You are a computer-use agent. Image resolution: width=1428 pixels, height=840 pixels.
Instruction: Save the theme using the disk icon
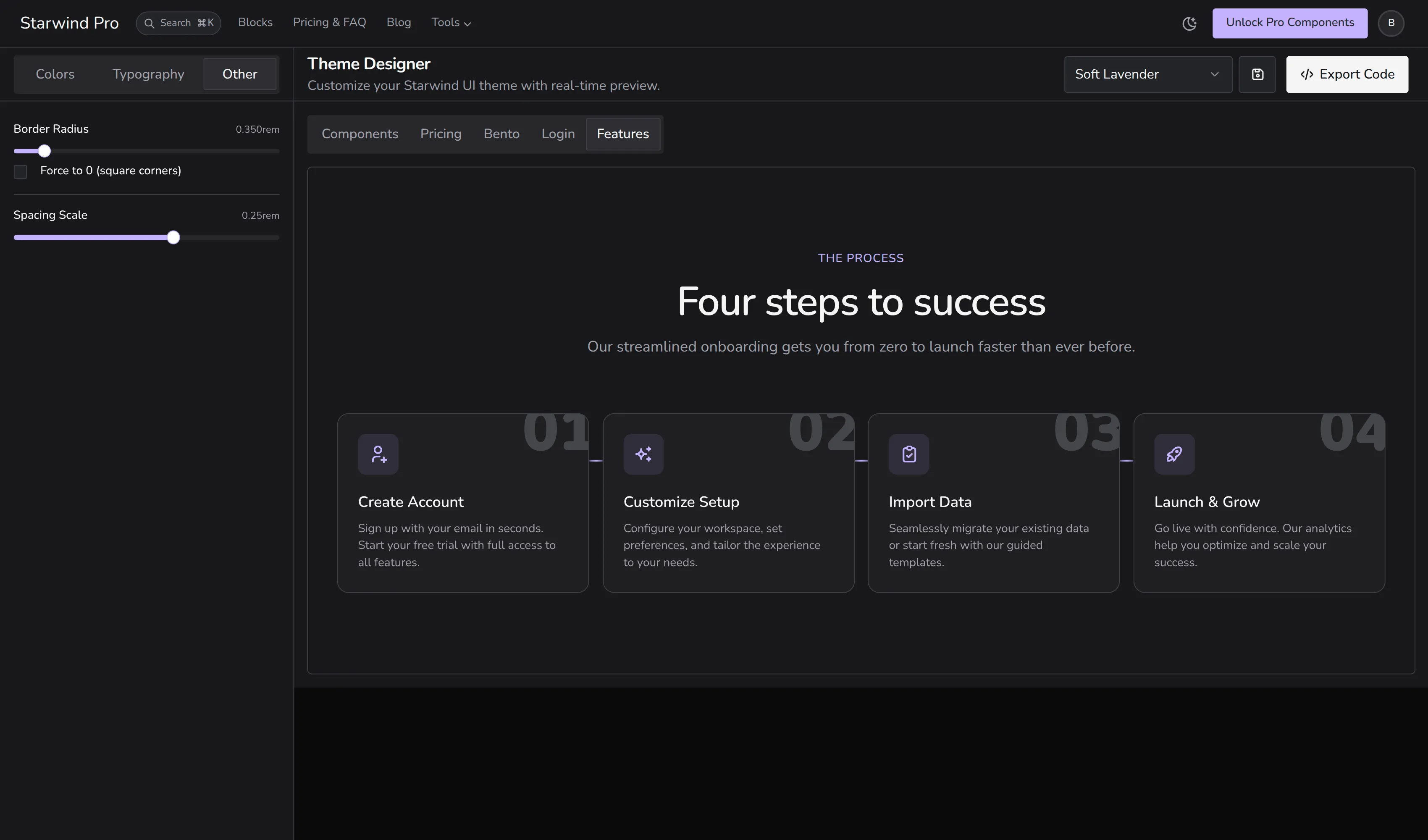(1257, 74)
